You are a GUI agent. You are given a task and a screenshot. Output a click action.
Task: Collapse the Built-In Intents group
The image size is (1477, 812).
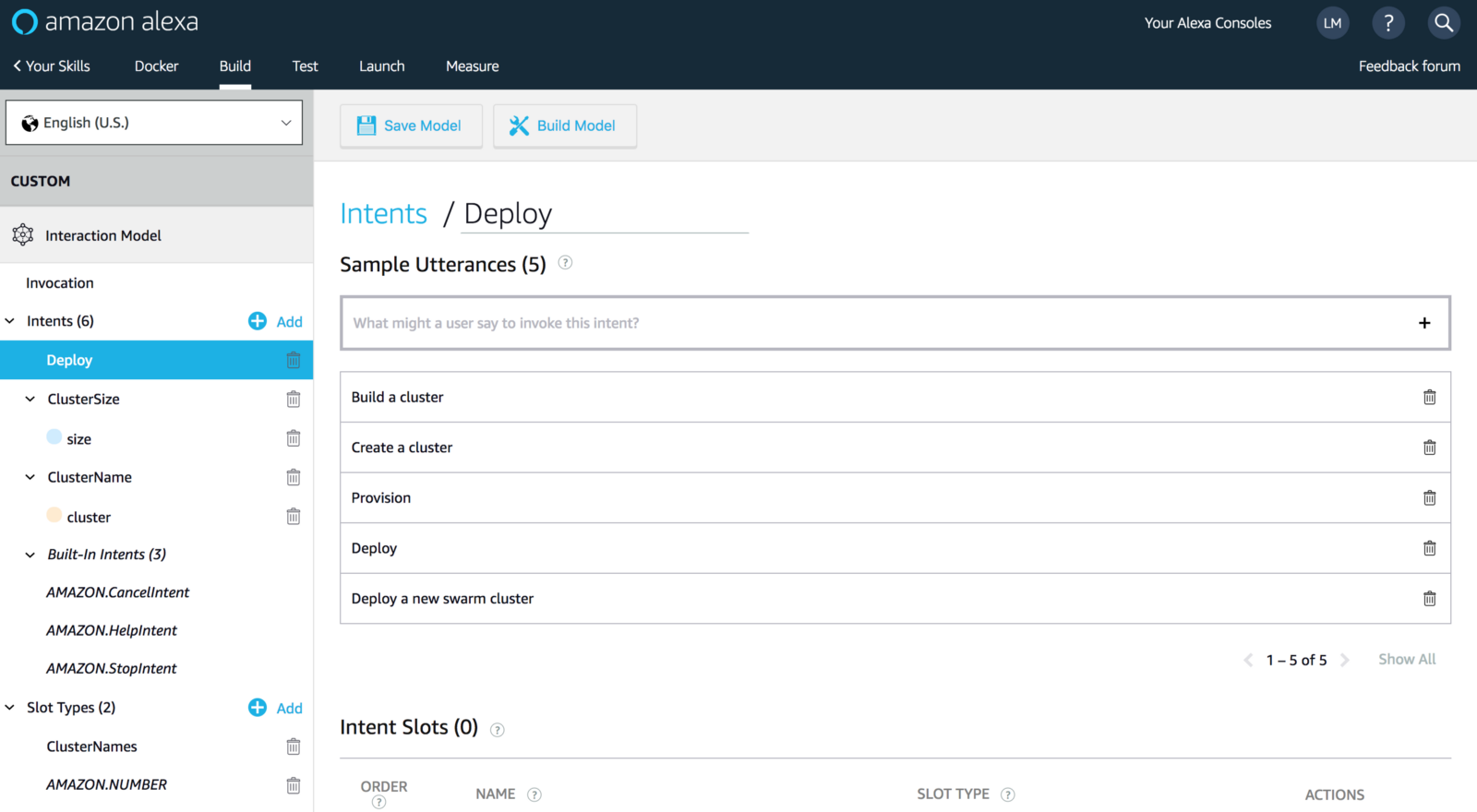pyautogui.click(x=30, y=555)
